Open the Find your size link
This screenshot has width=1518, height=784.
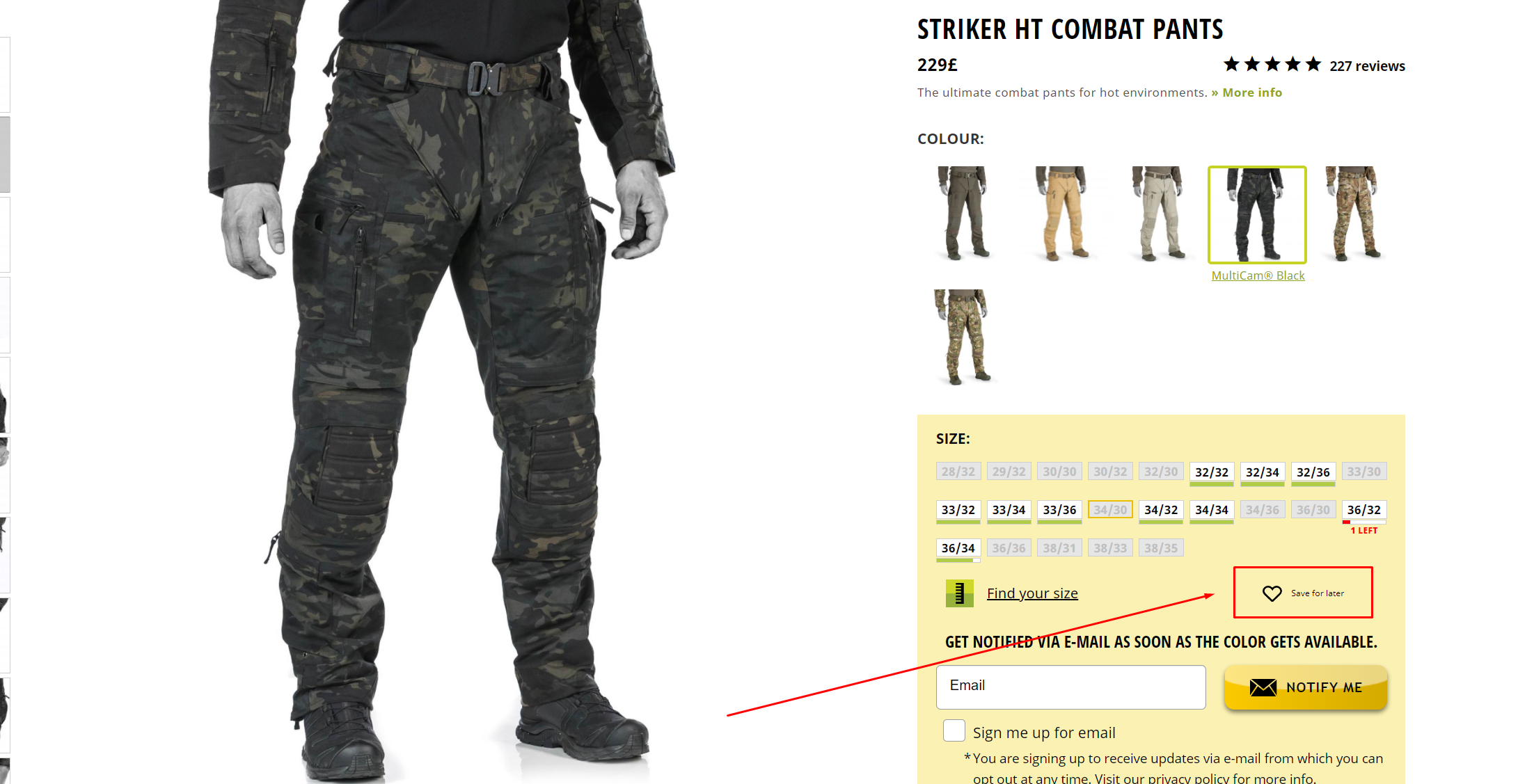pos(1032,593)
